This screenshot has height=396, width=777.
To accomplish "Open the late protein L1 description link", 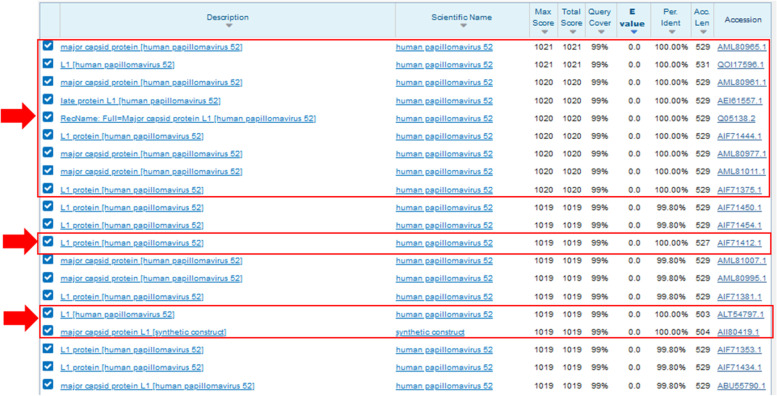I will point(140,101).
